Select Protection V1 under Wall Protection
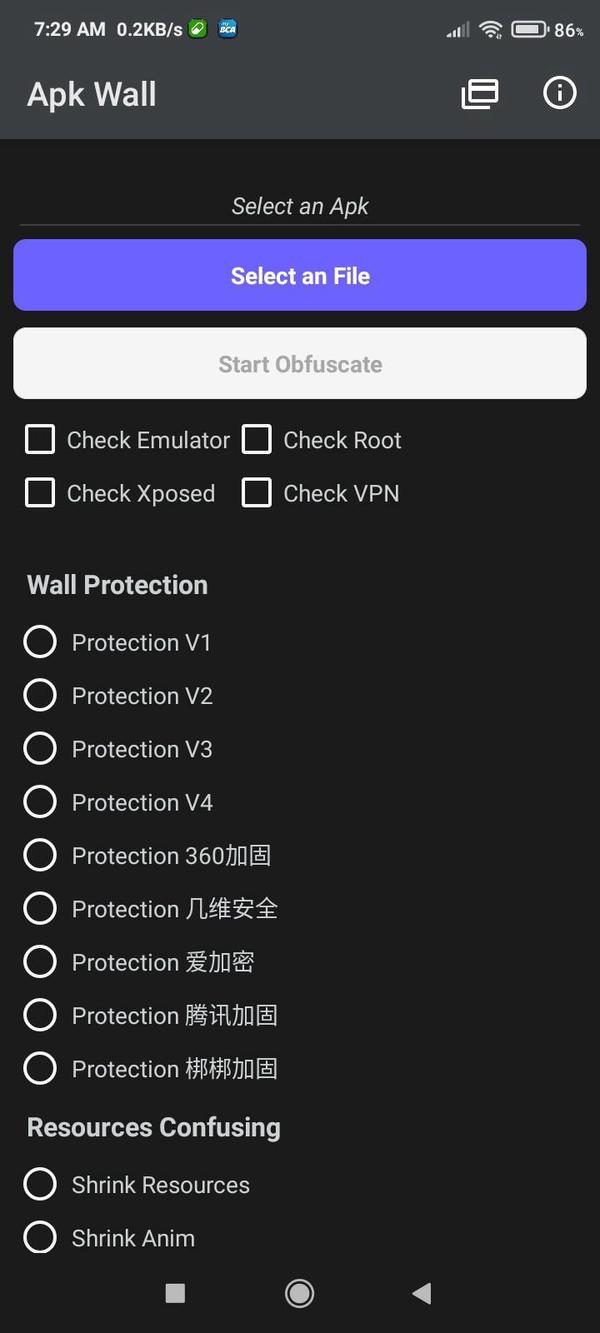 (40, 642)
